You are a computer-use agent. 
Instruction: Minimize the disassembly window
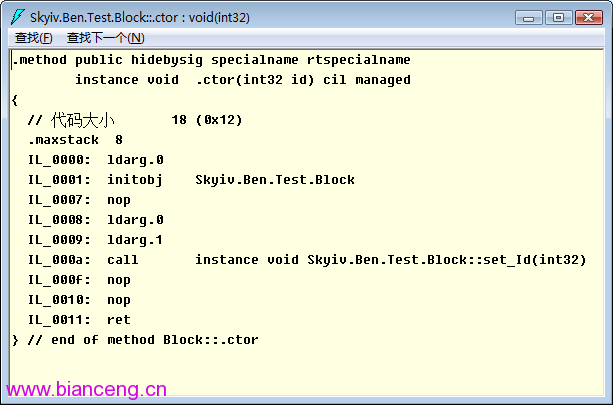click(529, 18)
